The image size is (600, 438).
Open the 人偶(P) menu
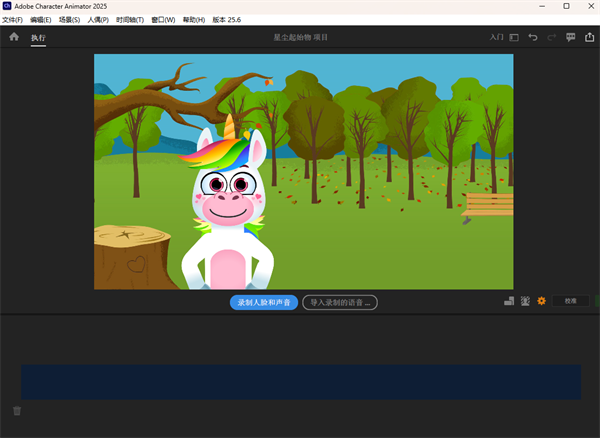coord(98,20)
